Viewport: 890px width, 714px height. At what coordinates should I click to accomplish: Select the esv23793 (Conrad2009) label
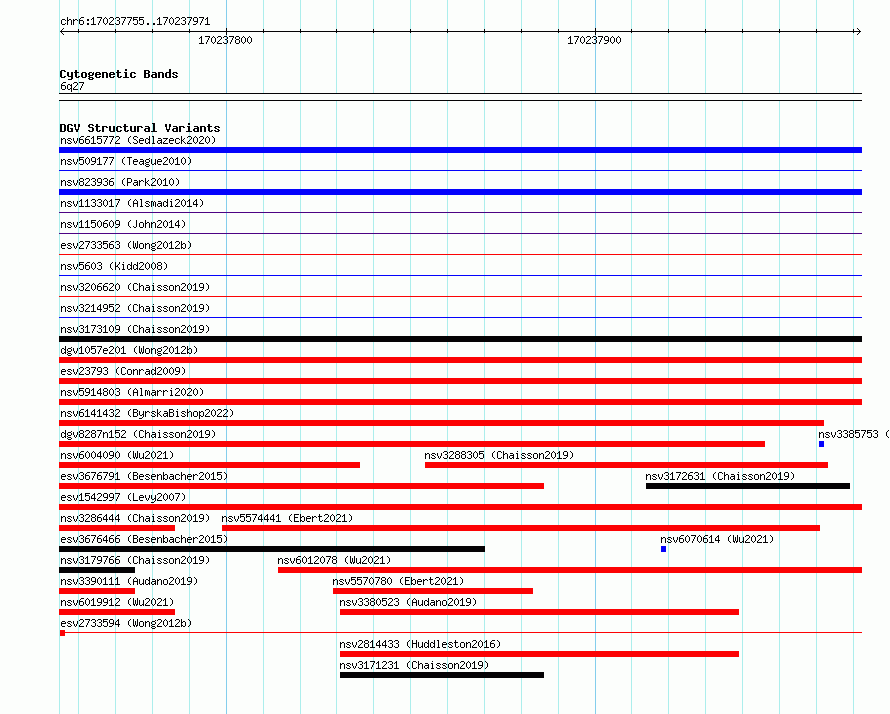tap(123, 371)
